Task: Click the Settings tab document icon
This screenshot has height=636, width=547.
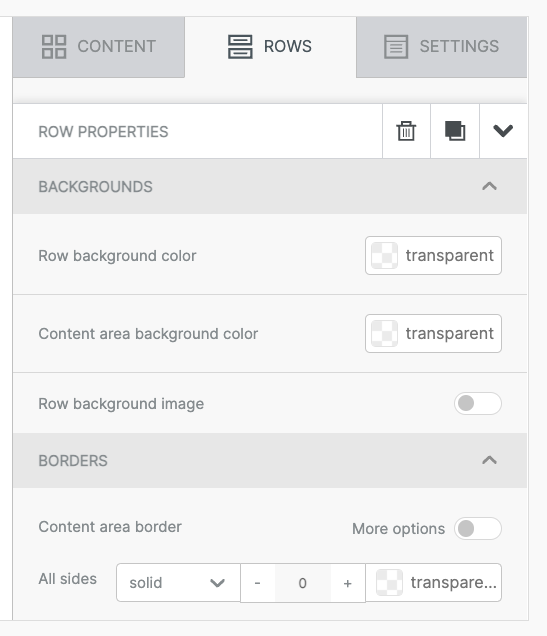Action: pos(396,47)
